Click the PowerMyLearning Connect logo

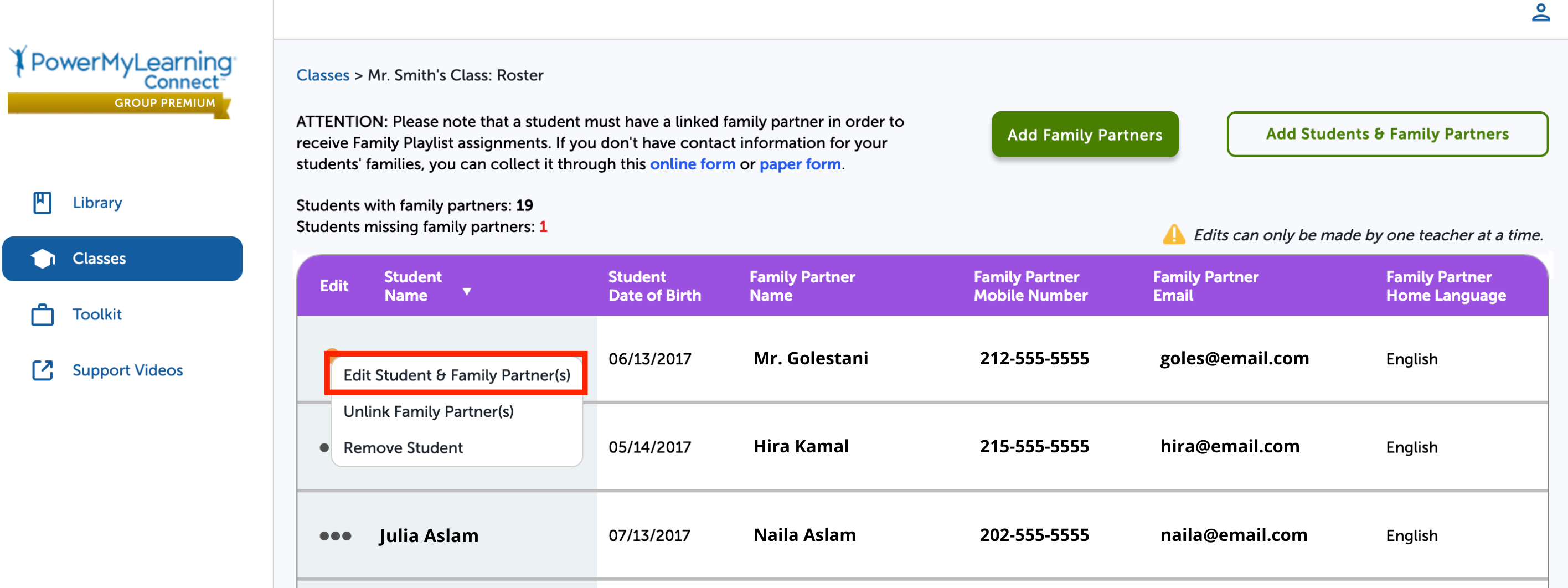(x=122, y=80)
